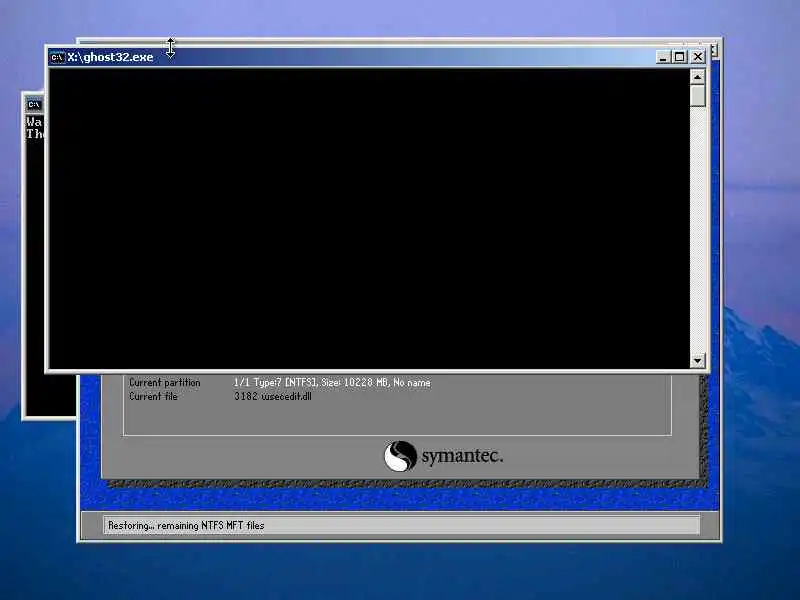This screenshot has width=800, height=600.
Task: Click the X:\ghost32.exe title bar text
Action: (110, 57)
